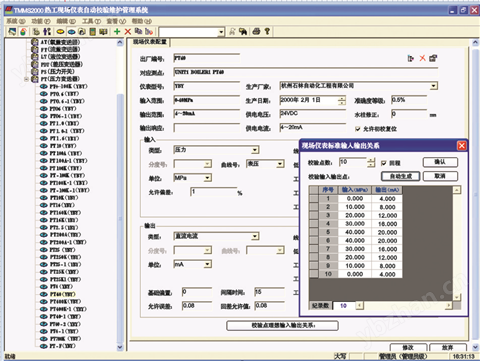The image size is (480, 361).
Task: Click the green calculator-like toolbar icon
Action: coord(93,32)
